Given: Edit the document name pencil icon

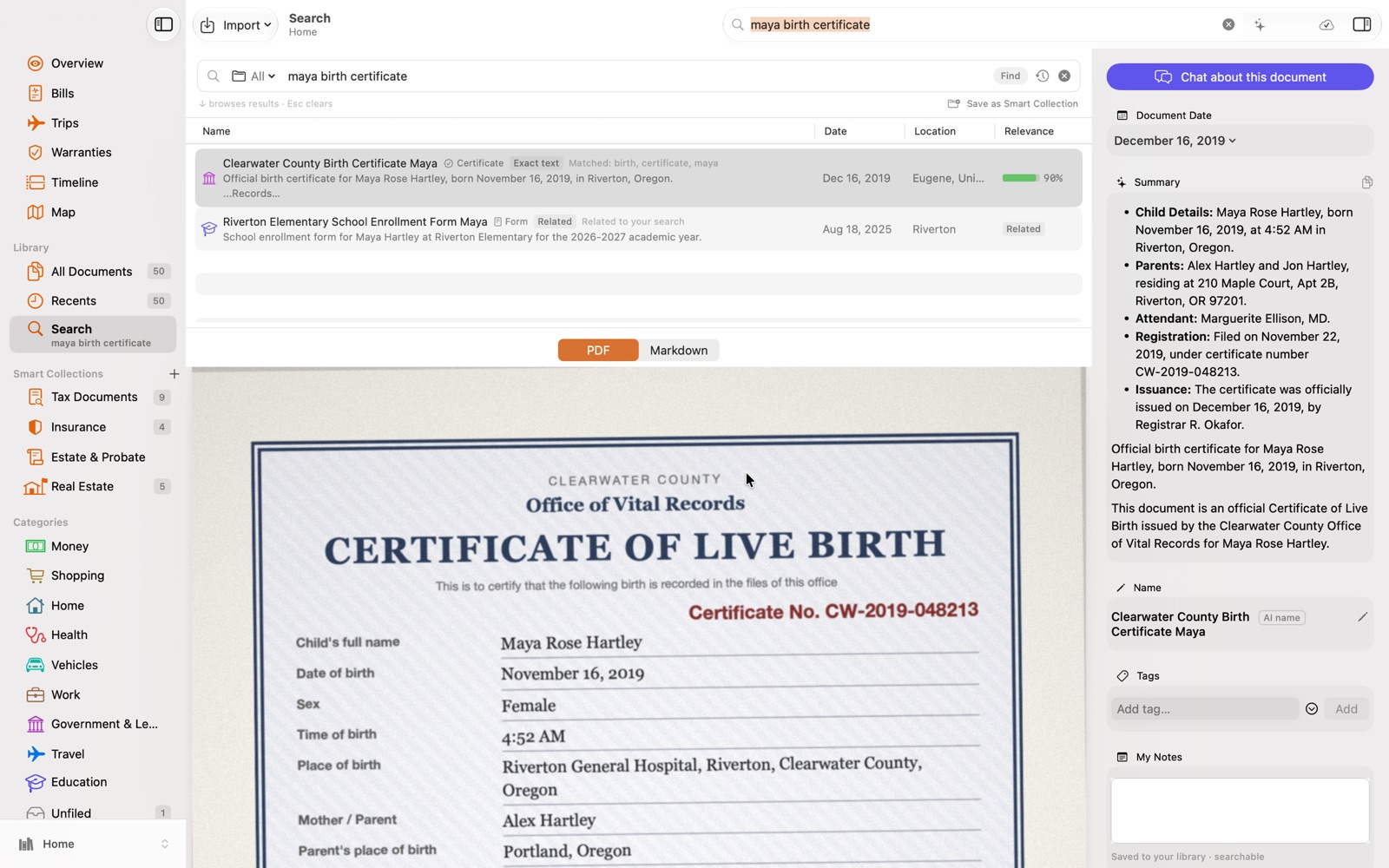Looking at the screenshot, I should tap(1362, 617).
